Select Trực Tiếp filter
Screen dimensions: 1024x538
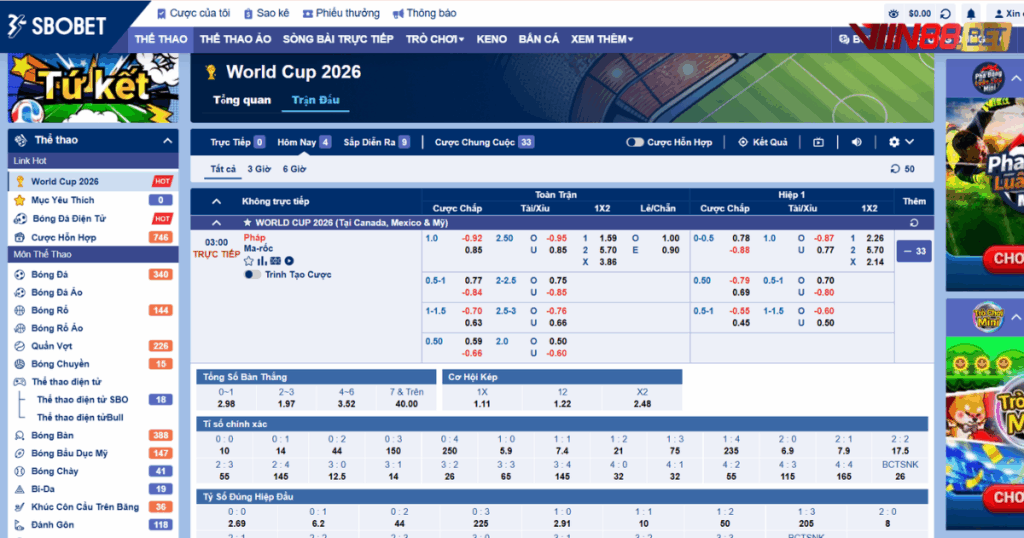237,142
